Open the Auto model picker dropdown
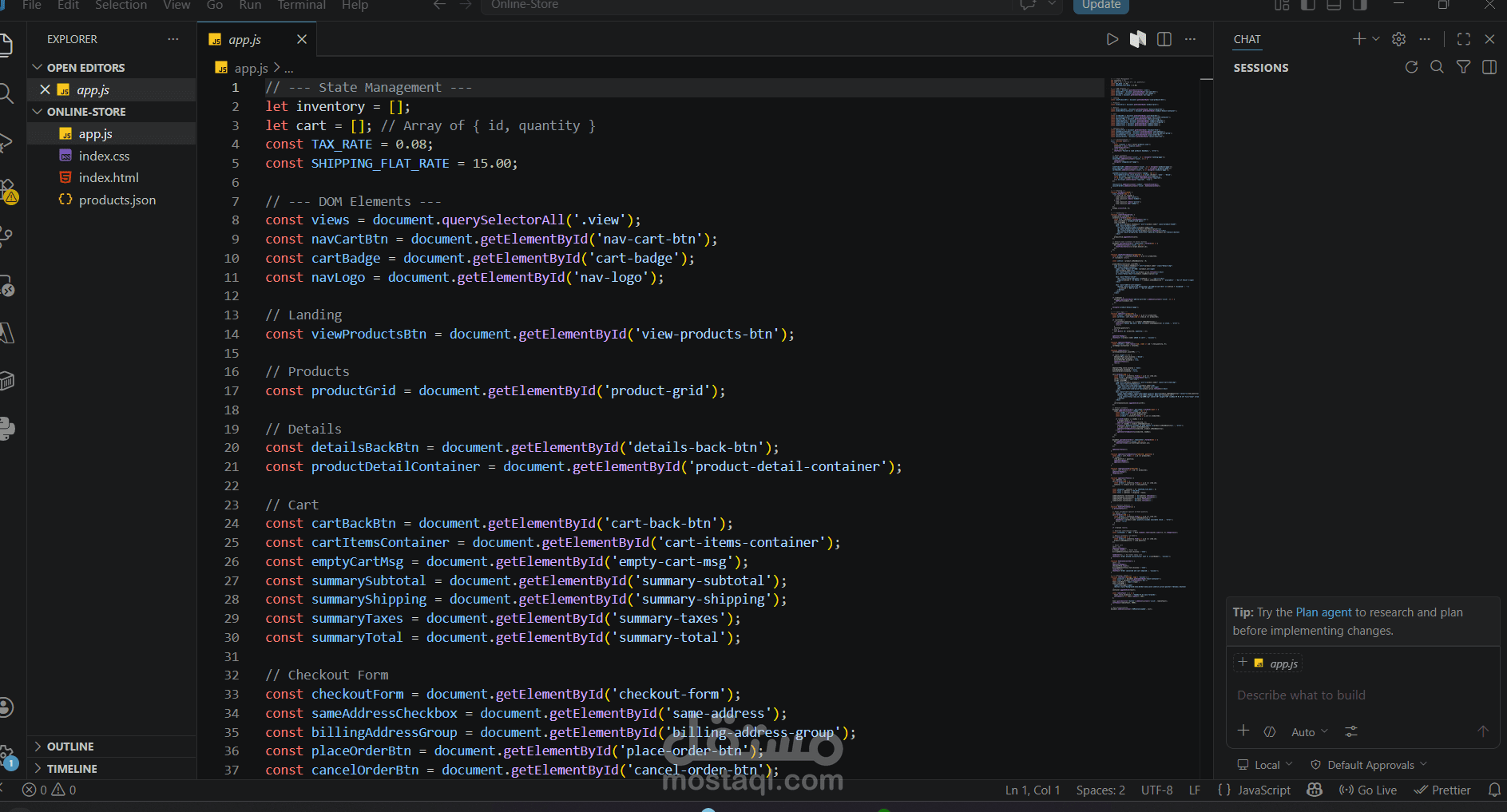This screenshot has height=812, width=1507. [1310, 732]
